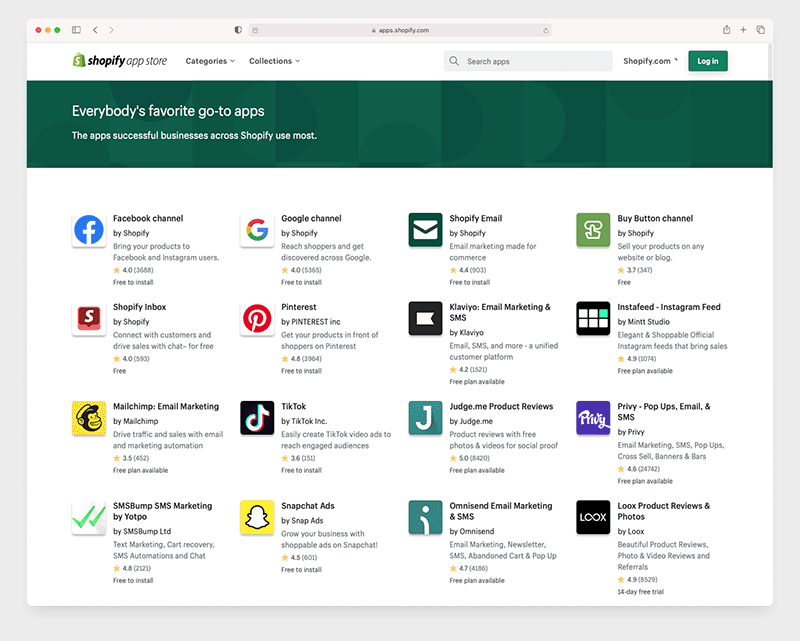
Task: Open the Instafeed grid icon
Action: point(593,318)
